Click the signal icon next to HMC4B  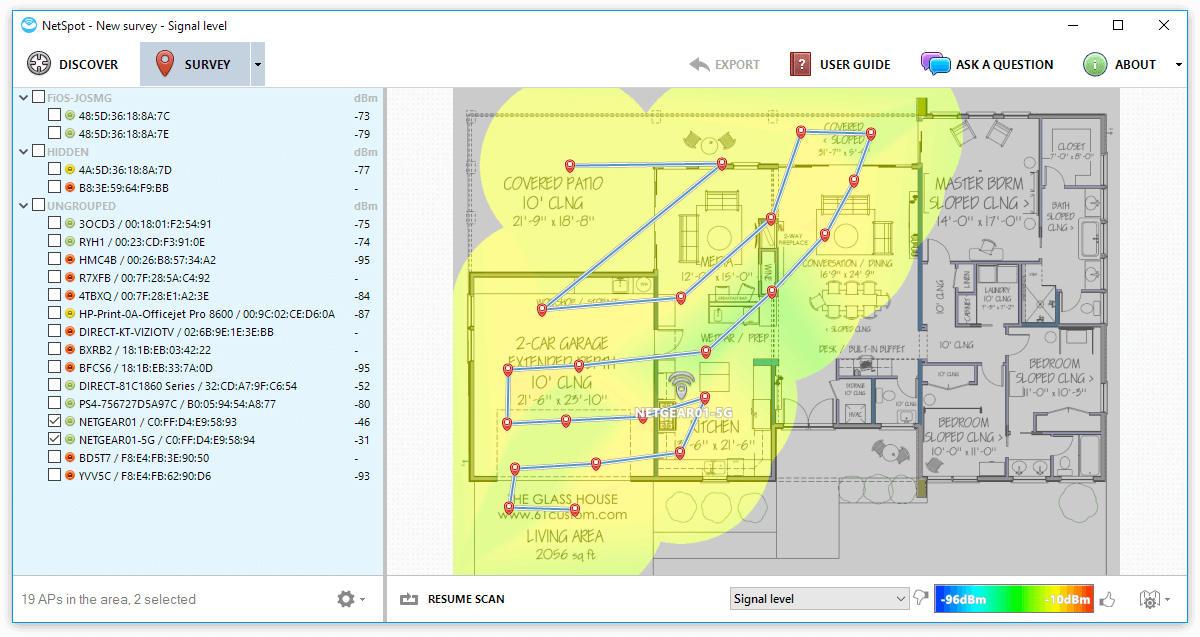pyautogui.click(x=70, y=260)
